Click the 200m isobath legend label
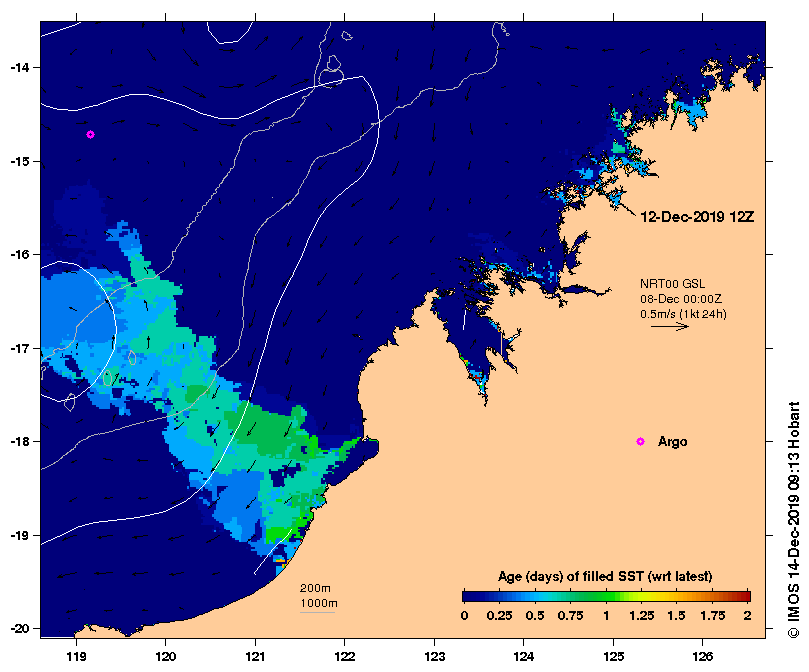The image size is (809, 672). 315,588
